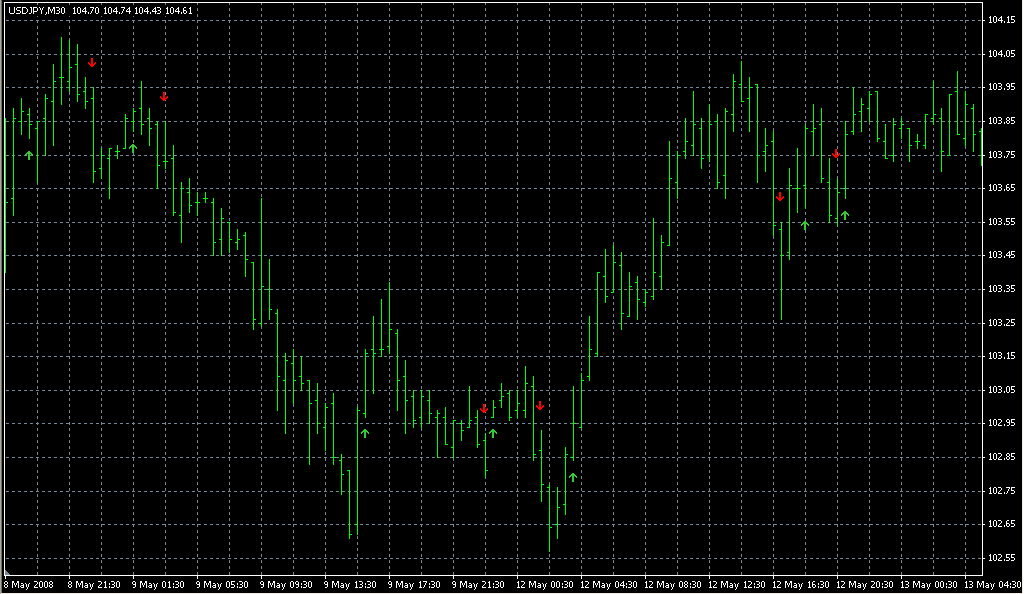Click the 102.95 price axis label
The image size is (1024, 594).
(1001, 423)
